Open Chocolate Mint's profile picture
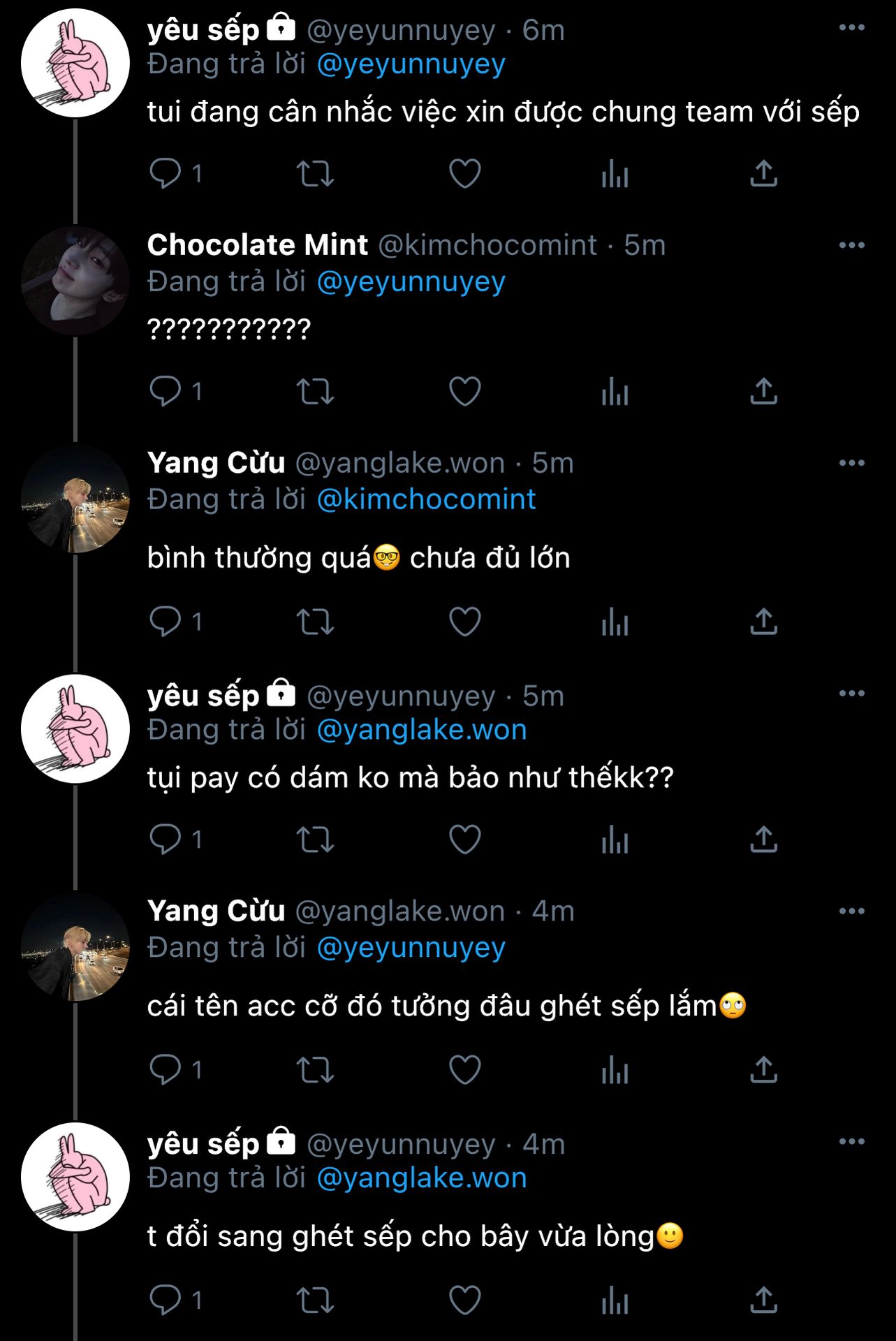The image size is (896, 1341). coord(75,281)
